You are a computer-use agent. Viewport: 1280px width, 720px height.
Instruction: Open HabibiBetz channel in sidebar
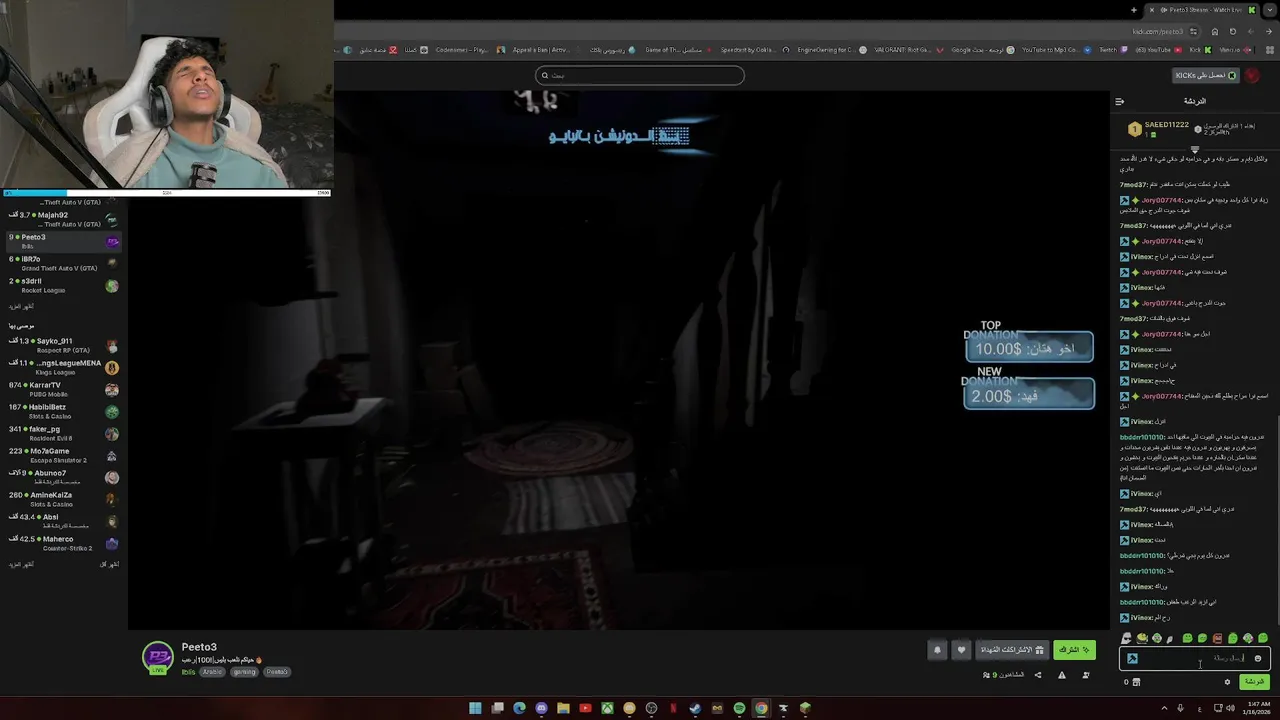pyautogui.click(x=64, y=411)
